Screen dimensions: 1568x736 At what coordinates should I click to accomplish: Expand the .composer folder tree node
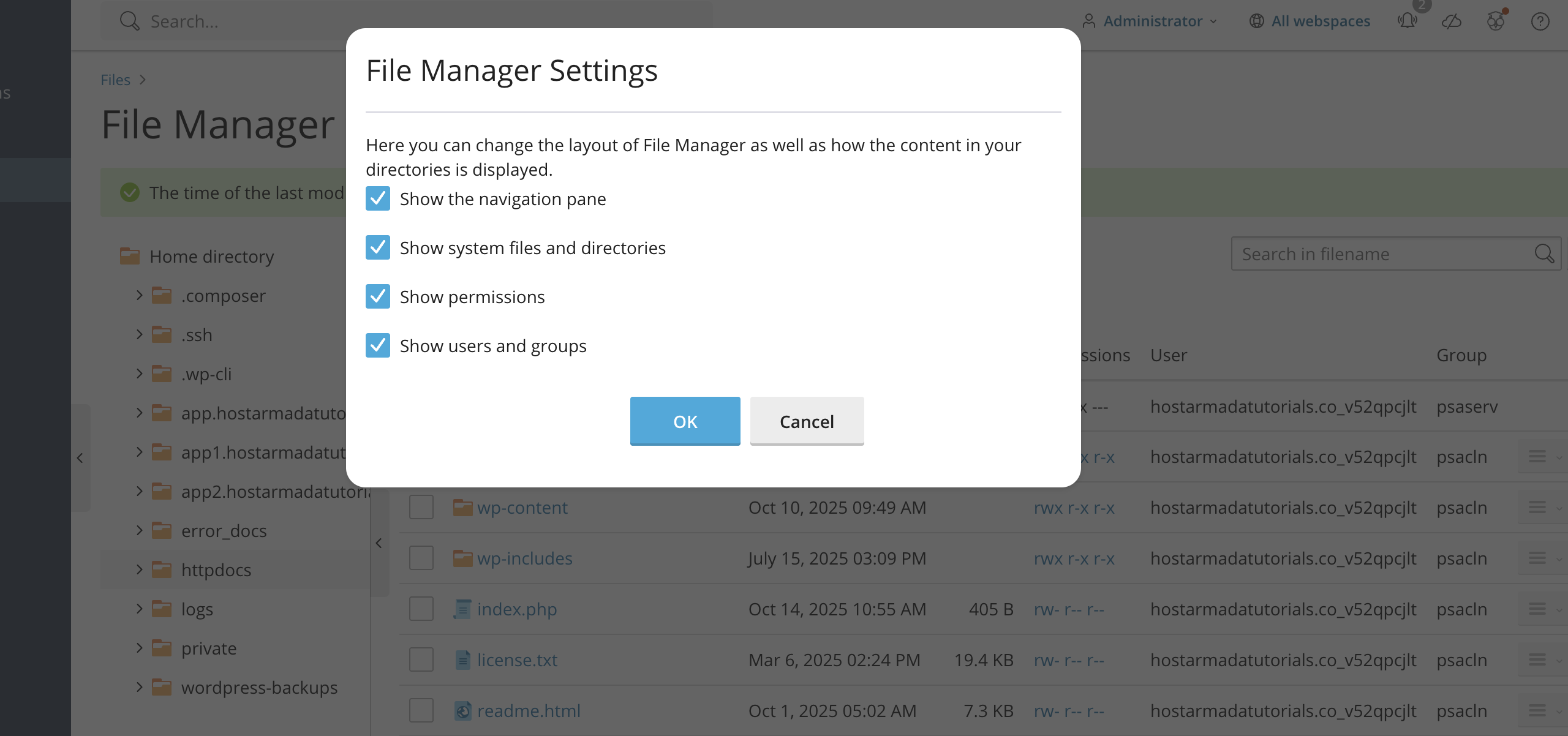(x=139, y=295)
